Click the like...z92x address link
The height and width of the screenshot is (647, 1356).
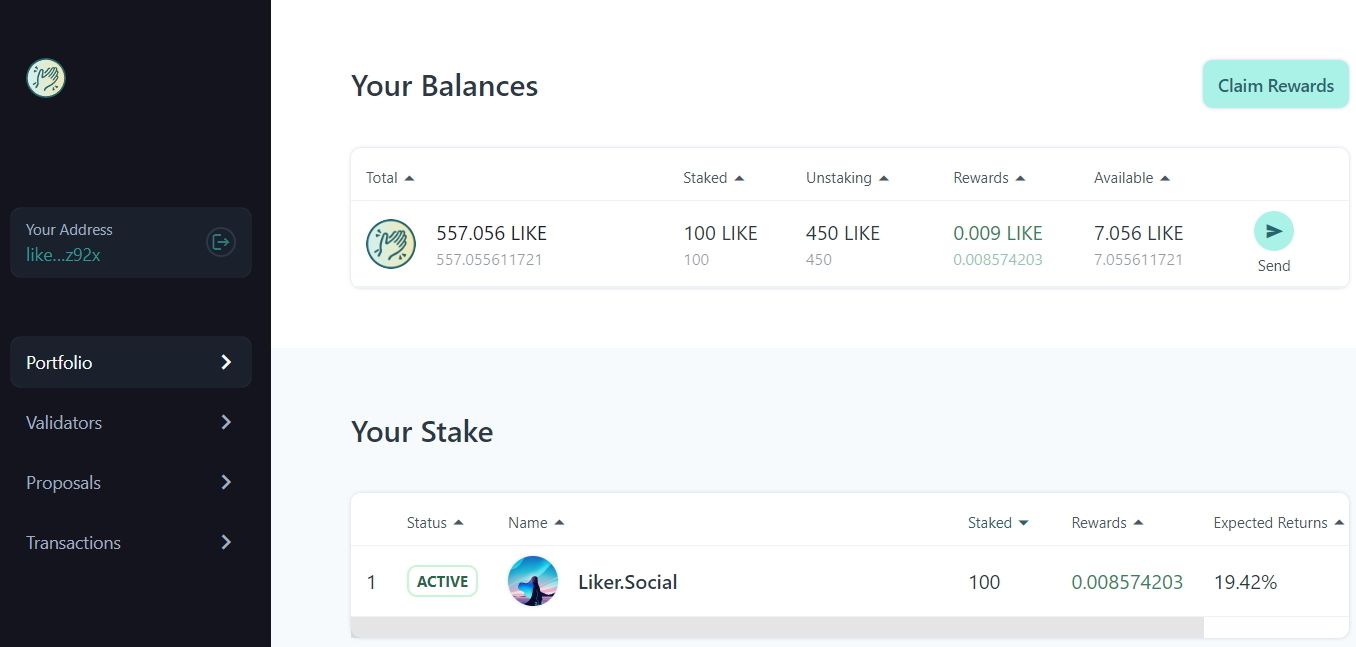tap(63, 255)
